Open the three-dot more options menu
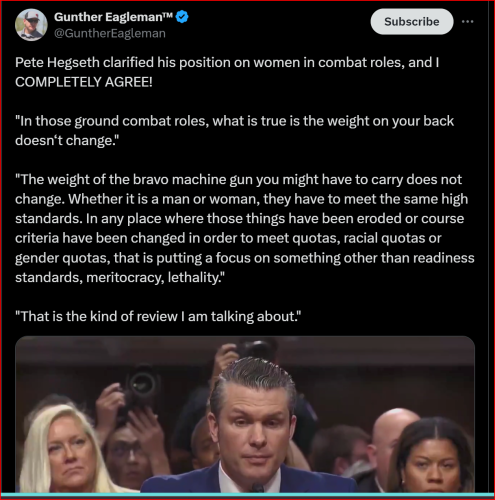 467,22
